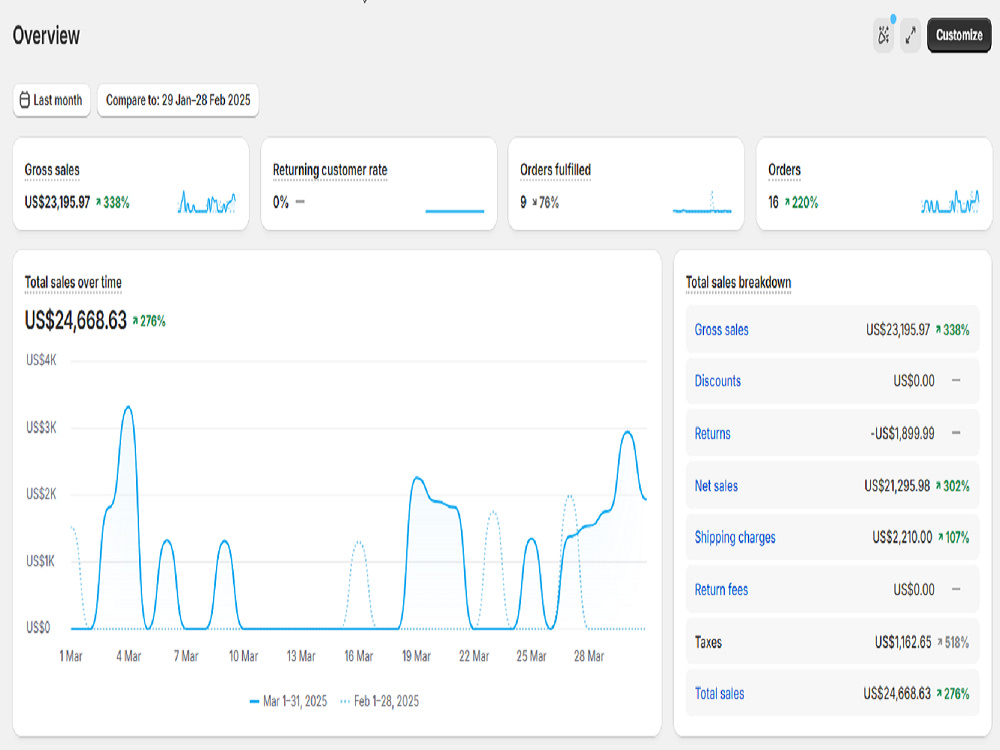Click the Gross sales card sparkline chart

click(207, 202)
